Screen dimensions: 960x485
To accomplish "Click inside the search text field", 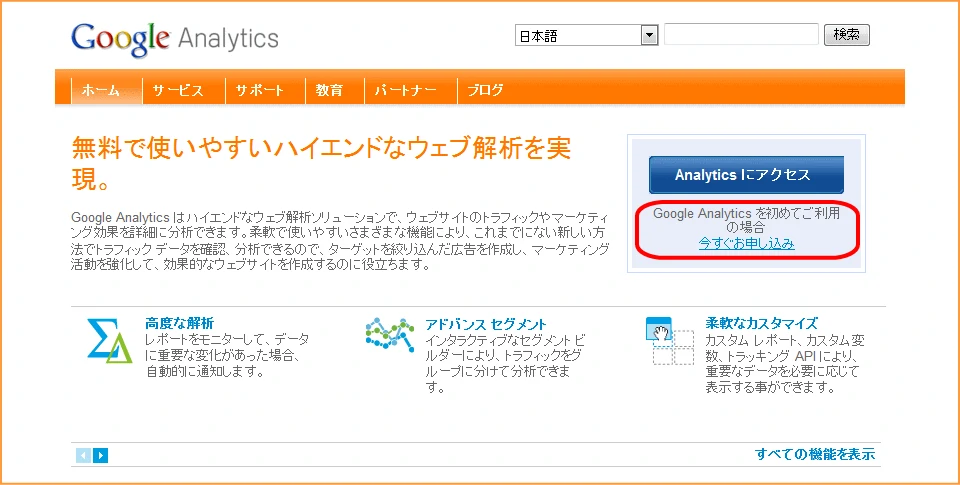I will pos(741,35).
